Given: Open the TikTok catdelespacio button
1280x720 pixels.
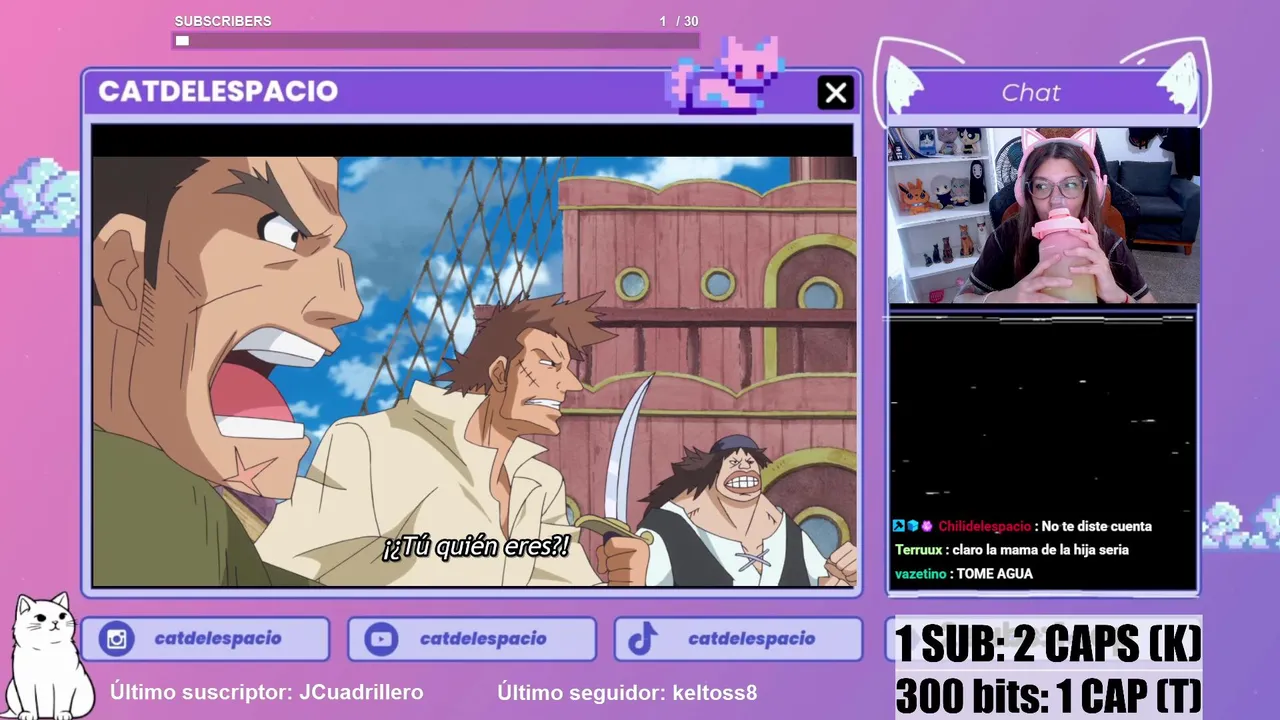Looking at the screenshot, I should coord(738,639).
